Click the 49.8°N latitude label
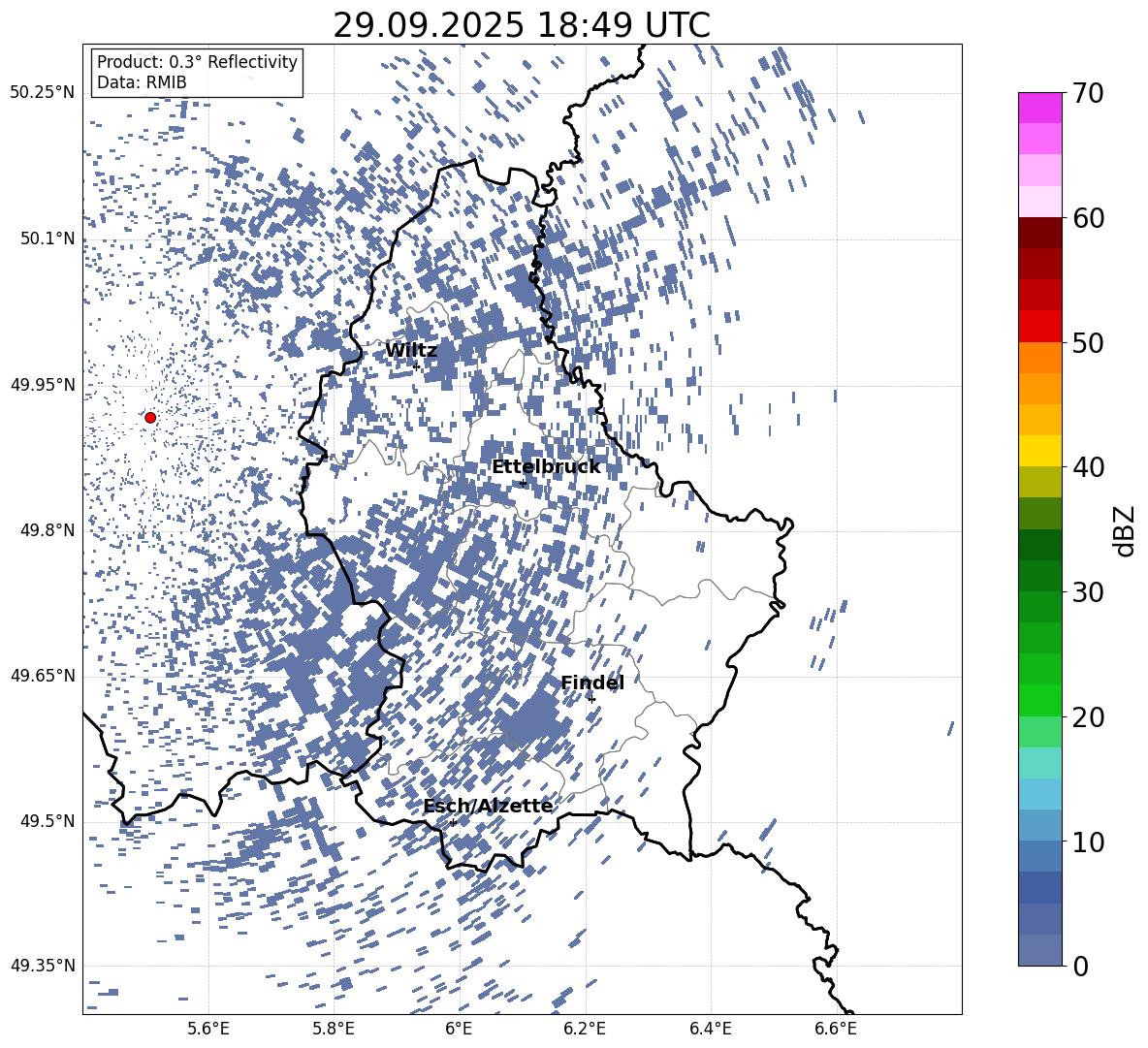The image size is (1148, 1048). pos(47,530)
